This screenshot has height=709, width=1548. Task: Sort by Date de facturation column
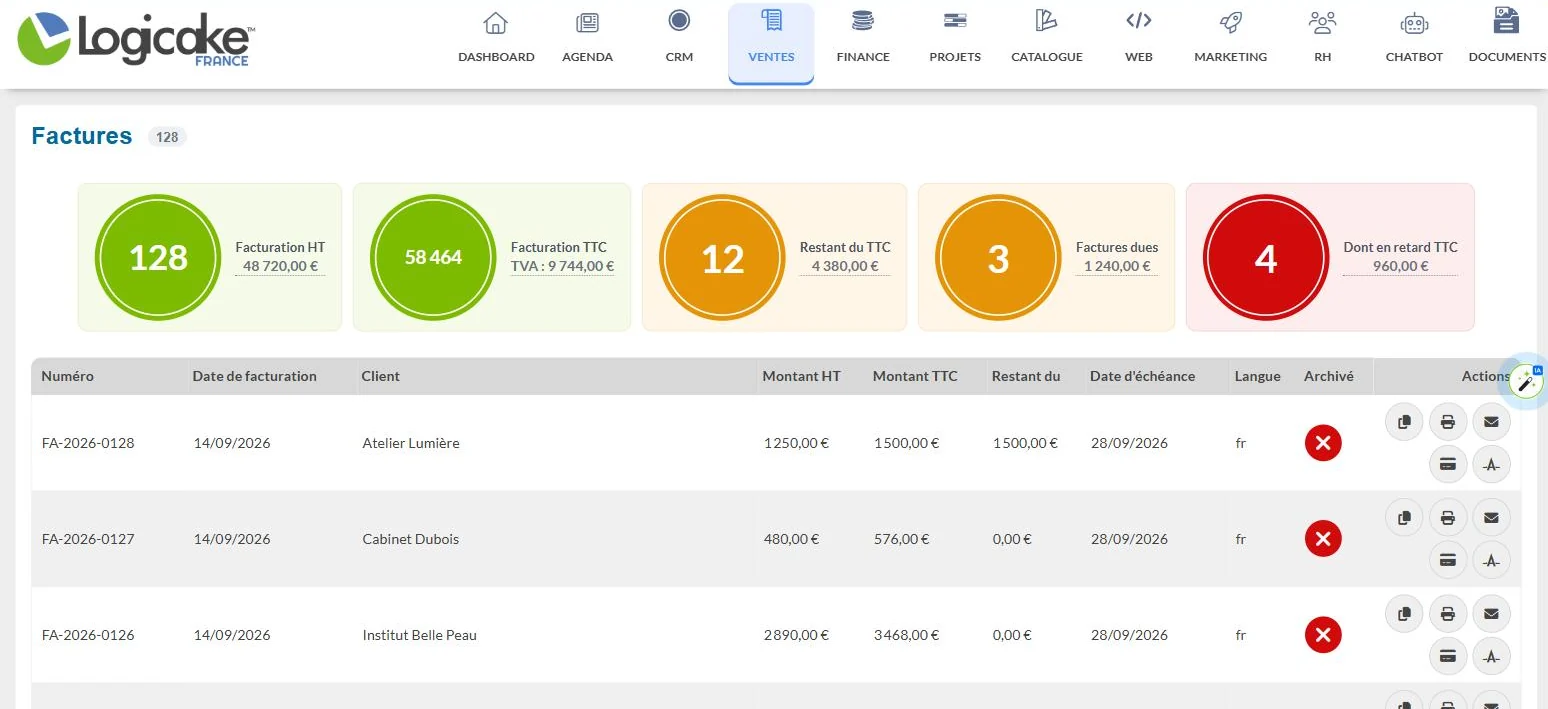255,376
